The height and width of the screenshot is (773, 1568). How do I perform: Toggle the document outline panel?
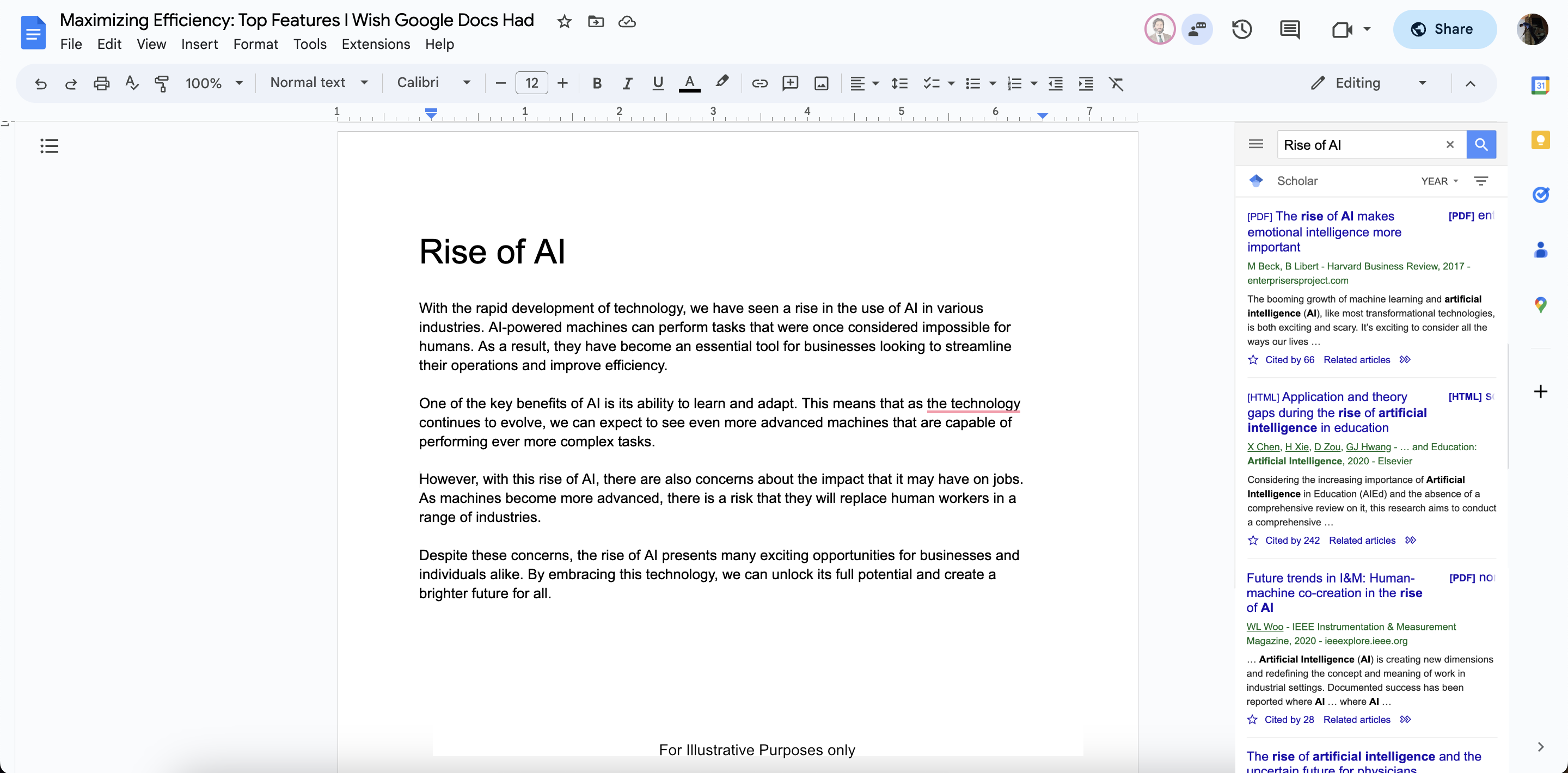49,145
